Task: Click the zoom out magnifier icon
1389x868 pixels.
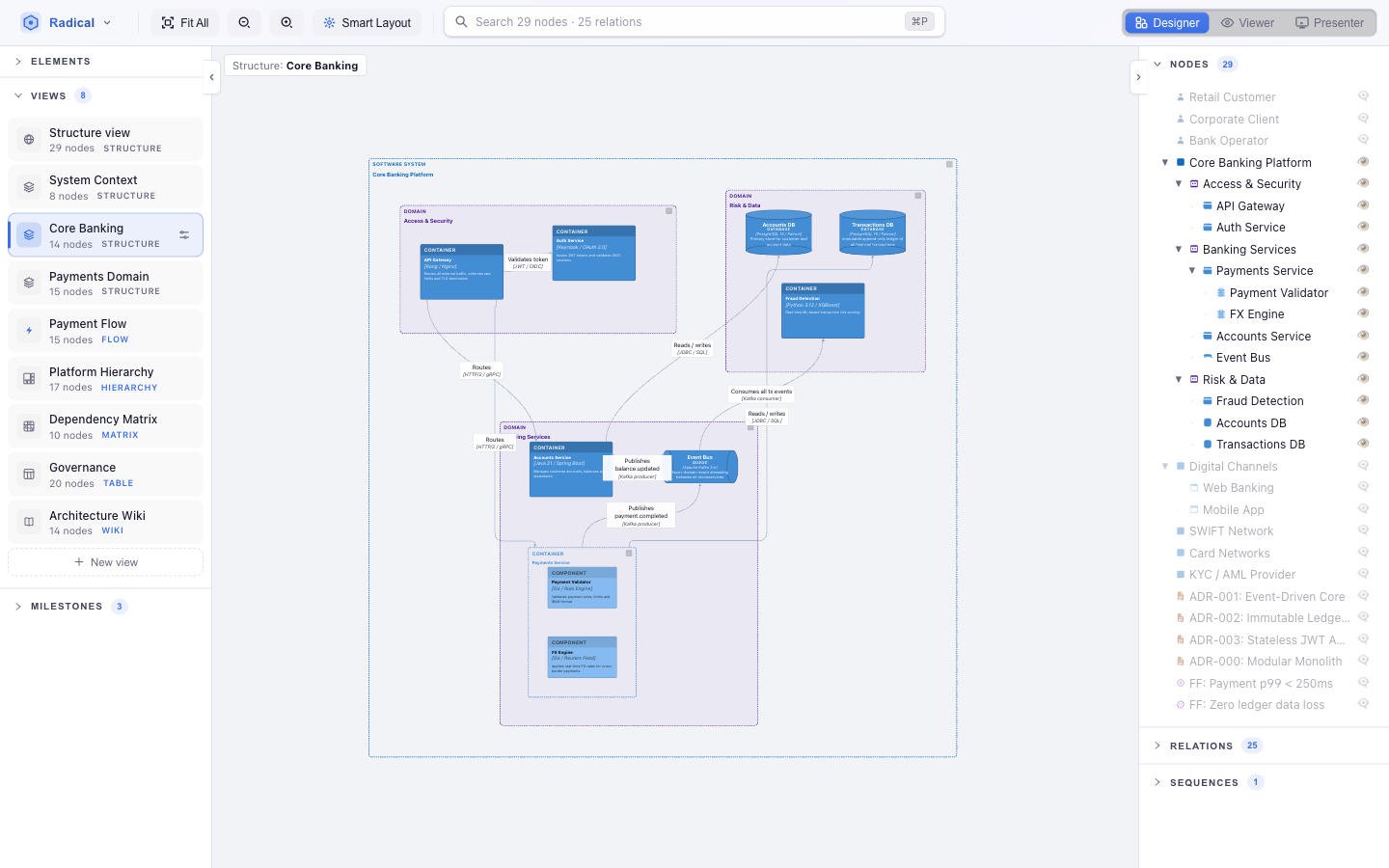Action: (244, 22)
